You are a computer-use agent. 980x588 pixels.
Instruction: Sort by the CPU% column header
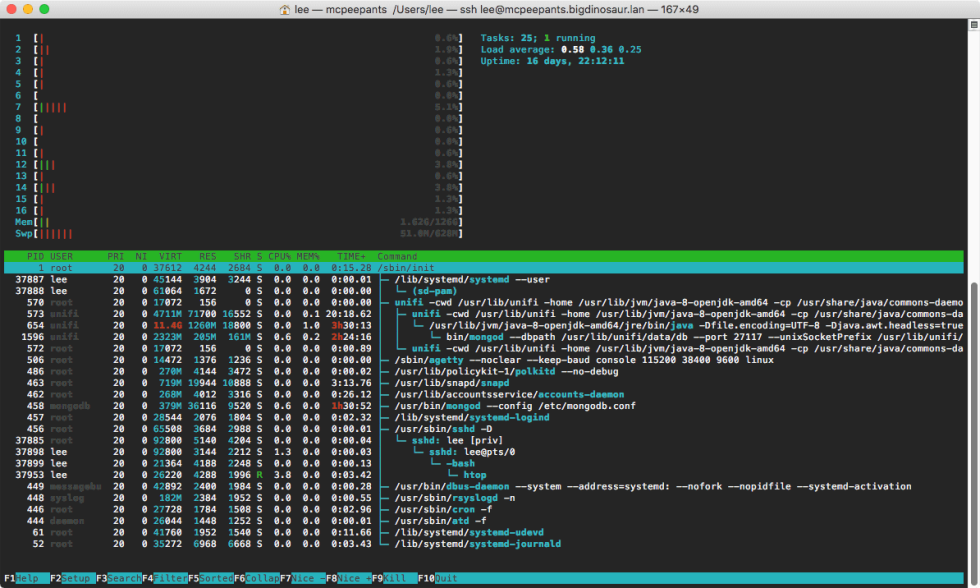point(279,256)
